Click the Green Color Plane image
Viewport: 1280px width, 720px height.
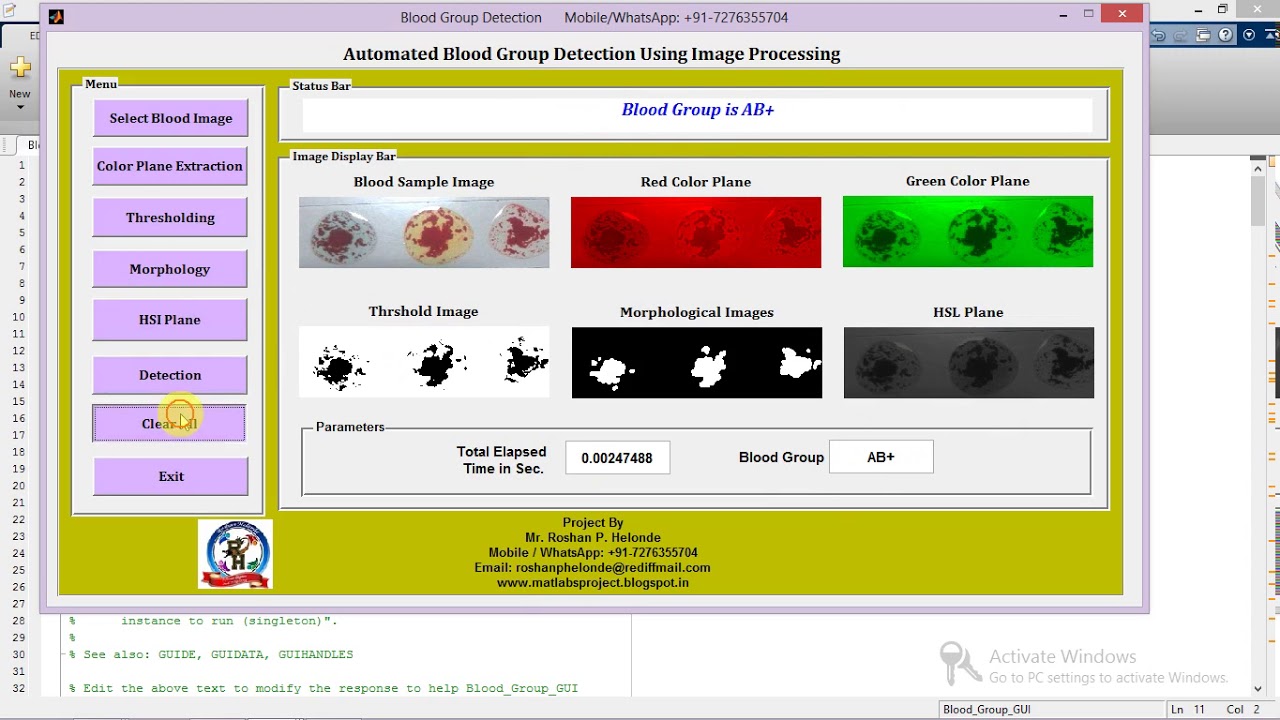(968, 232)
